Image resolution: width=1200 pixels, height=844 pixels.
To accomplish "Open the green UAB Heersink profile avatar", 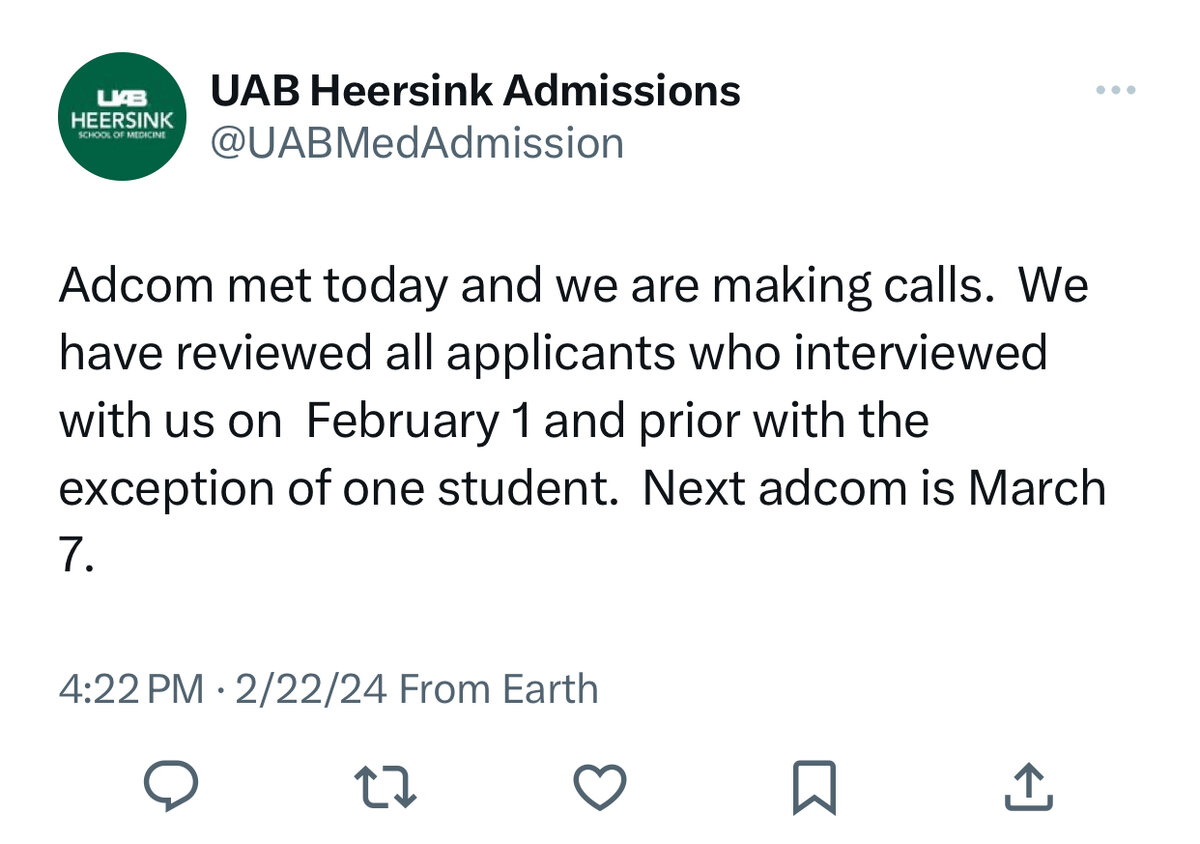I will point(123,116).
